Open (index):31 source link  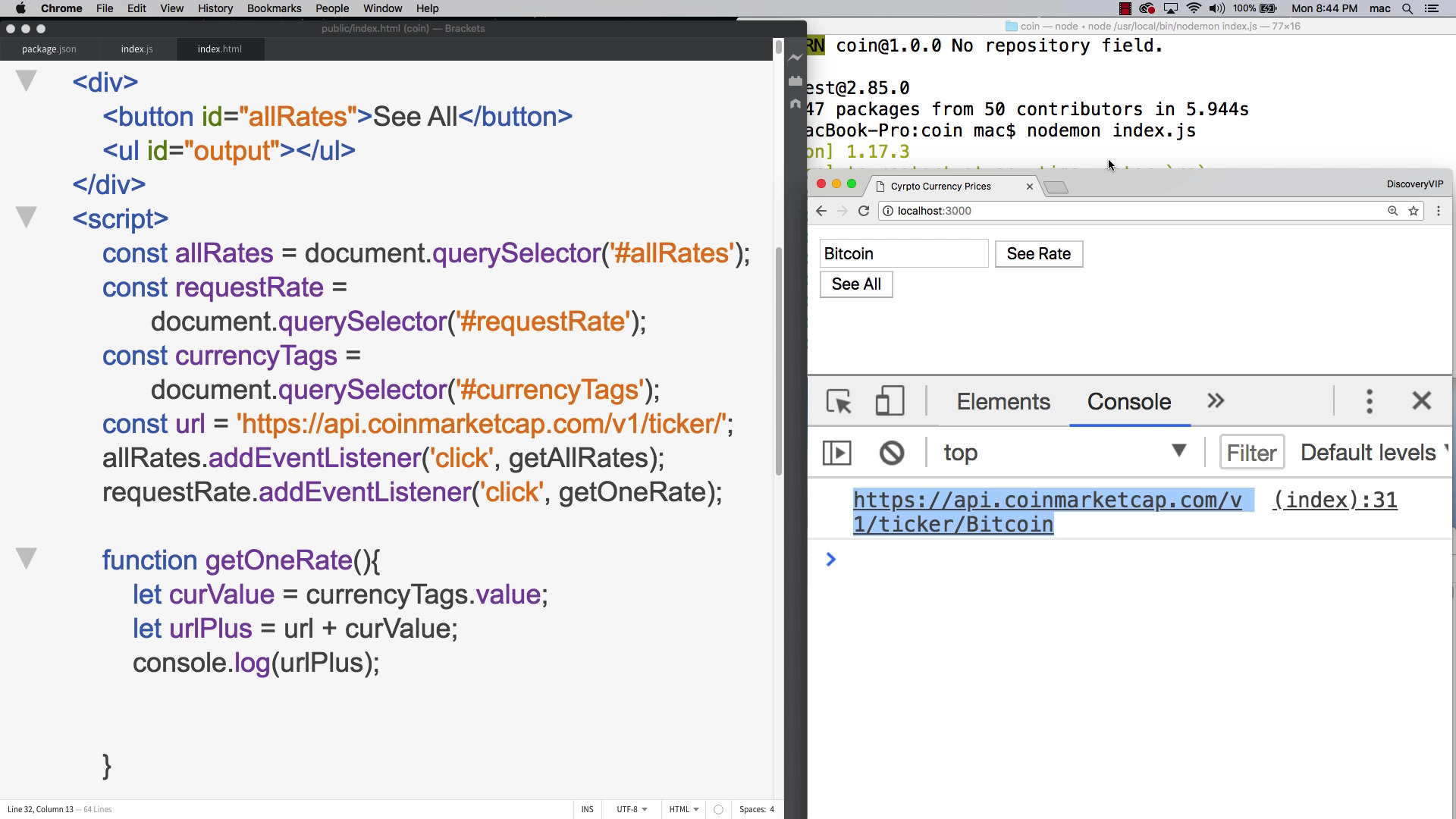pyautogui.click(x=1335, y=500)
